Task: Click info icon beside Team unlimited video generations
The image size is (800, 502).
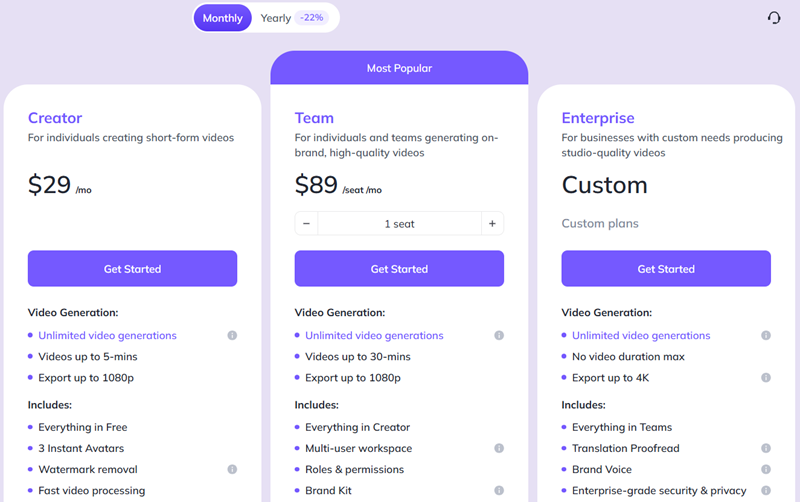Action: click(499, 336)
